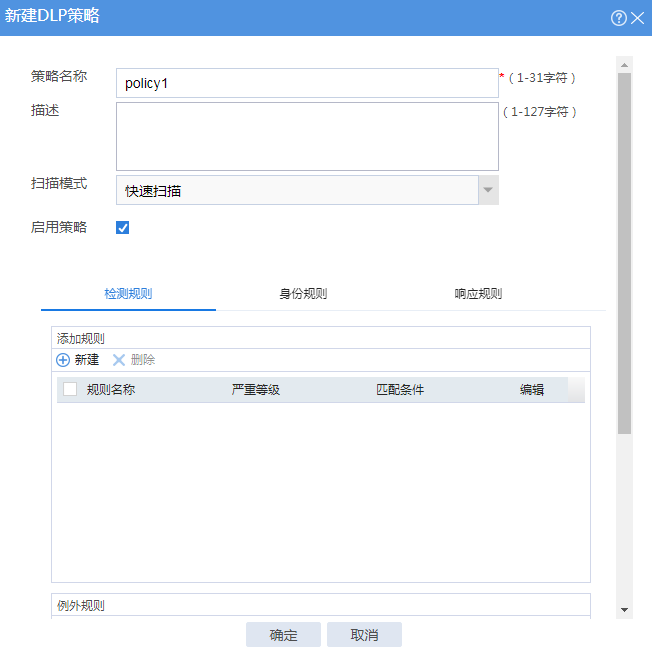Check the select-all rules header checkbox
Image resolution: width=652 pixels, height=649 pixels.
pyautogui.click(x=70, y=390)
